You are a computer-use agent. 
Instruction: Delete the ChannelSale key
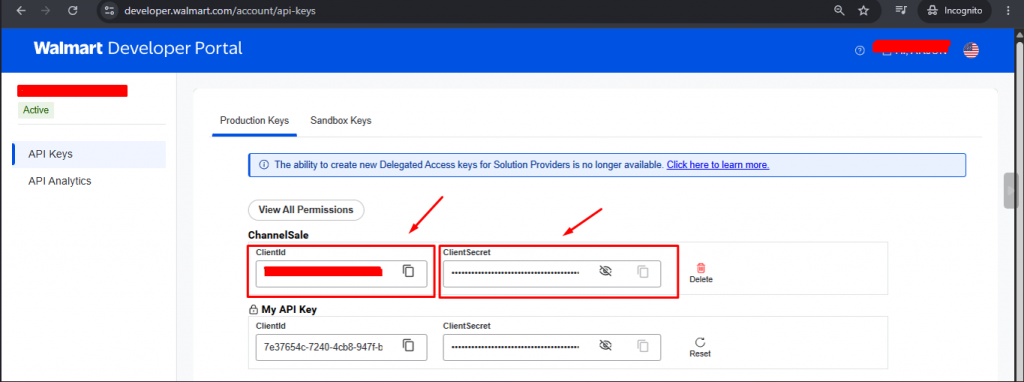(x=701, y=273)
